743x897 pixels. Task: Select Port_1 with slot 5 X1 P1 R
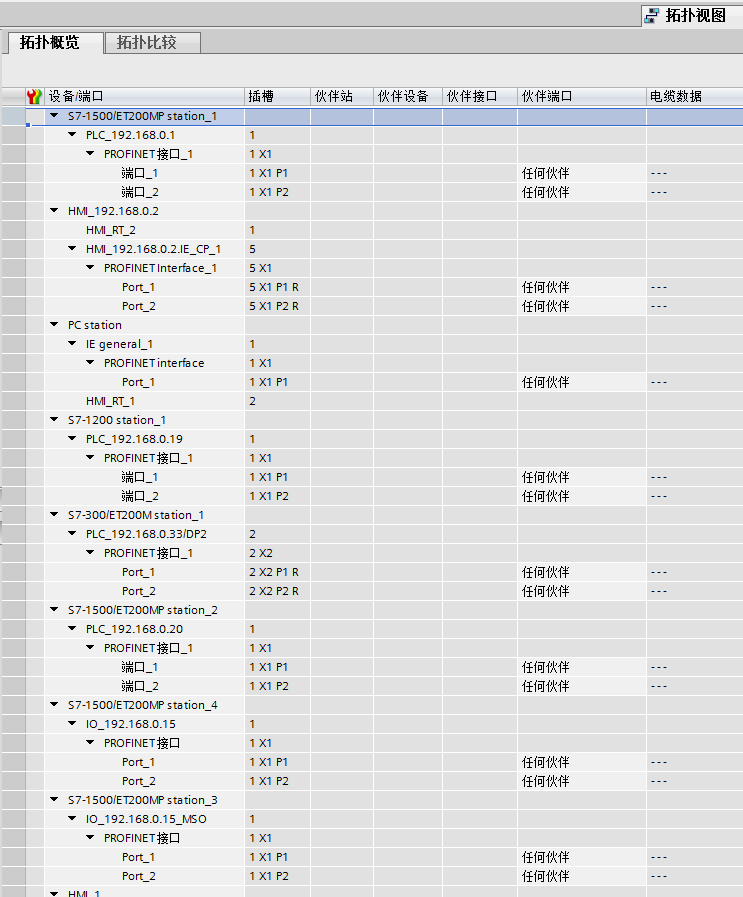(138, 287)
